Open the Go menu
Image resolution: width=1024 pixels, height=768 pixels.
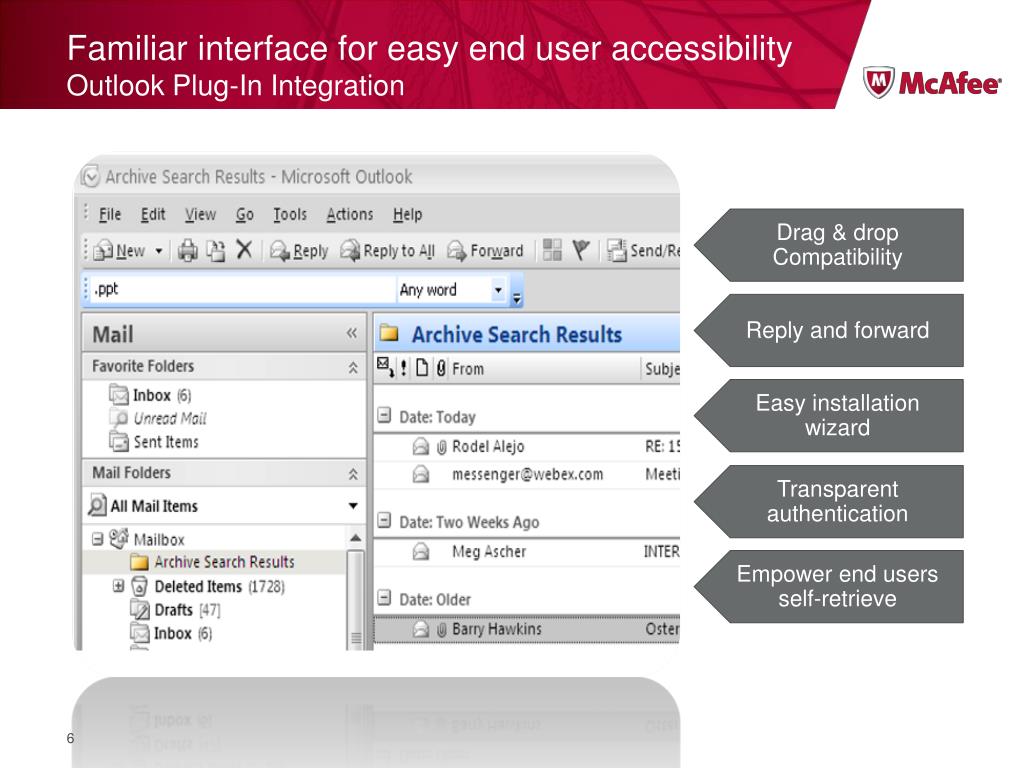tap(244, 214)
